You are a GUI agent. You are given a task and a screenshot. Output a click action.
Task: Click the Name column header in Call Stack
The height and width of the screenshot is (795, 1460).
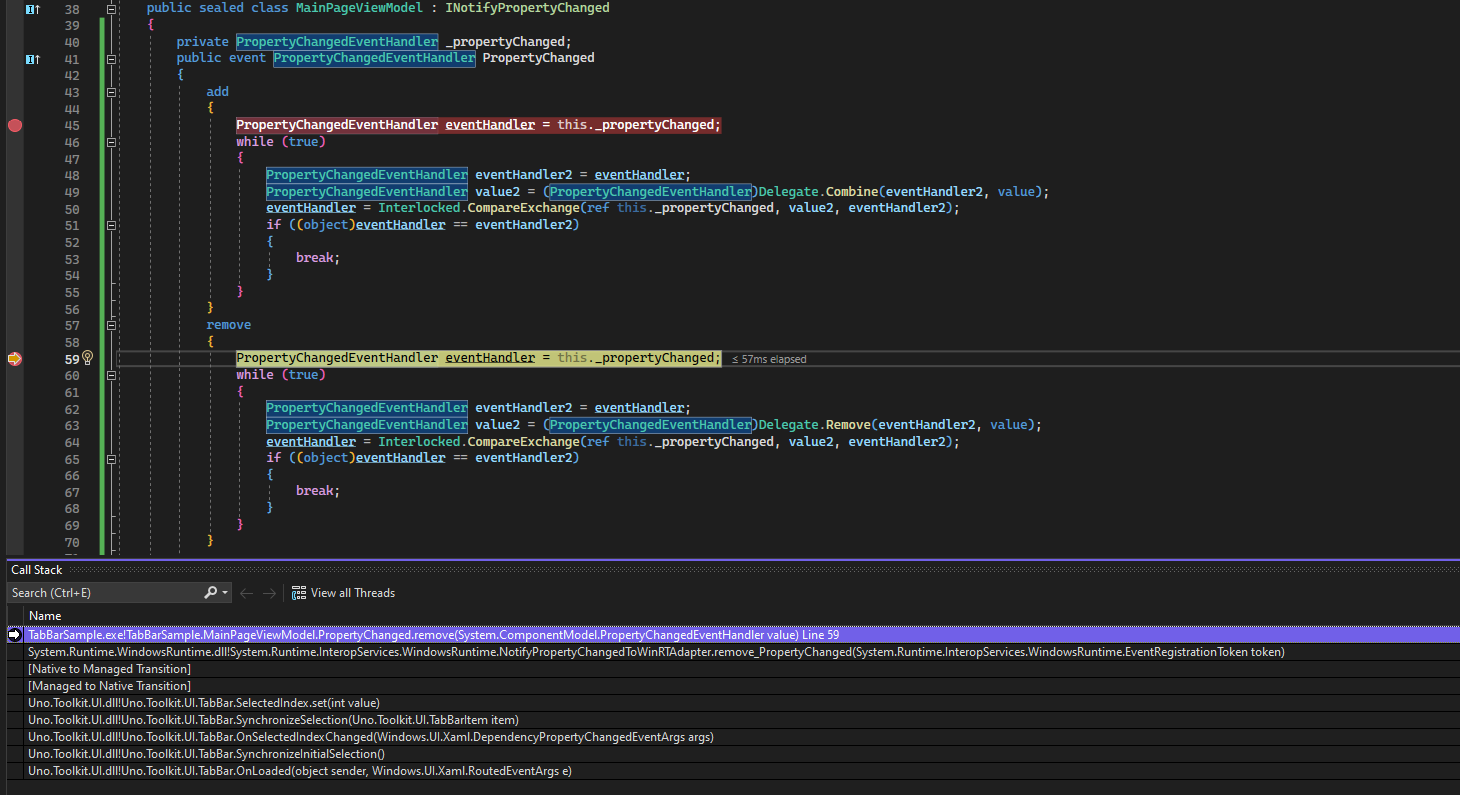[45, 615]
